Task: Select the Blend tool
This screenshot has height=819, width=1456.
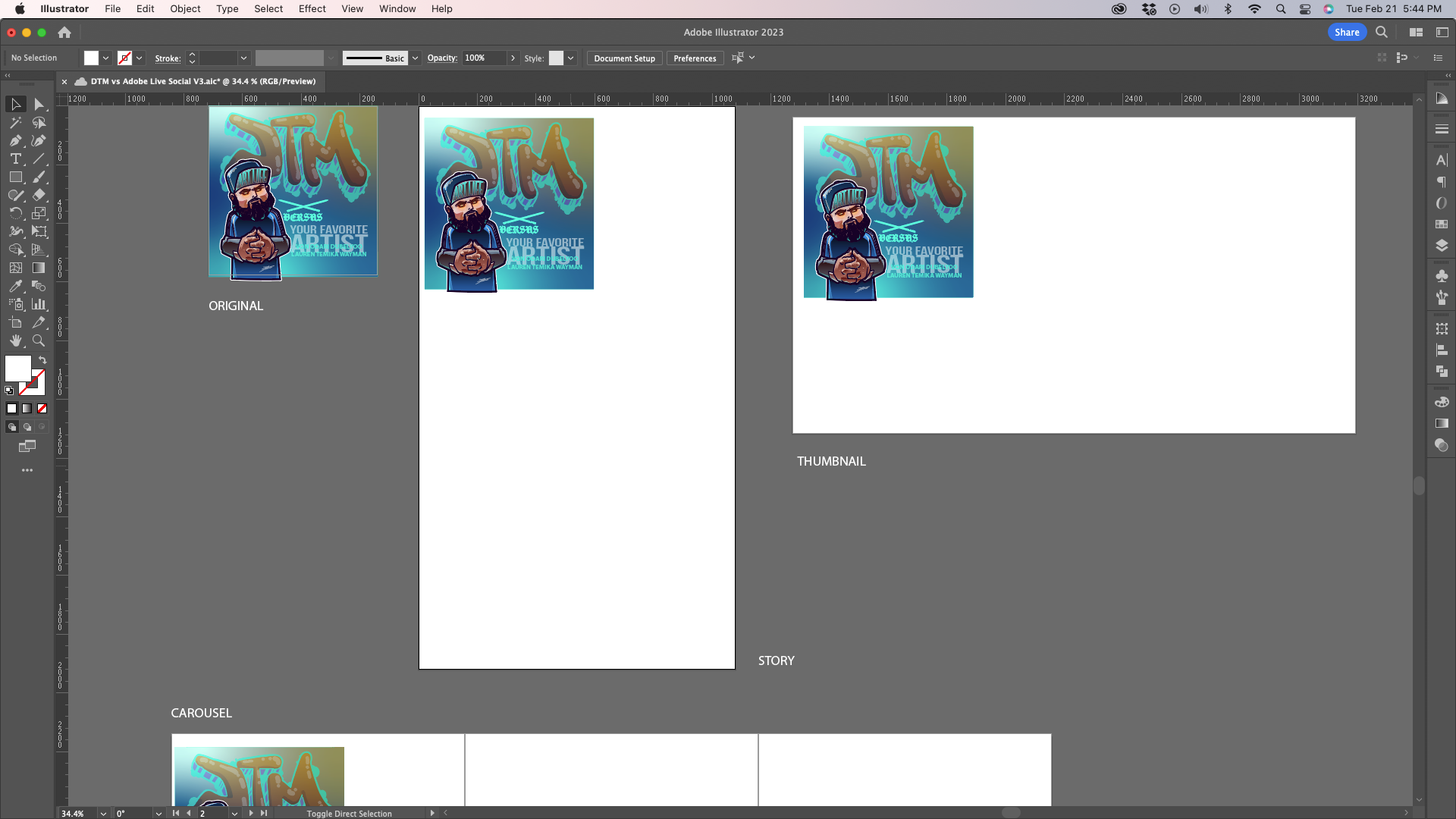Action: coord(39,286)
